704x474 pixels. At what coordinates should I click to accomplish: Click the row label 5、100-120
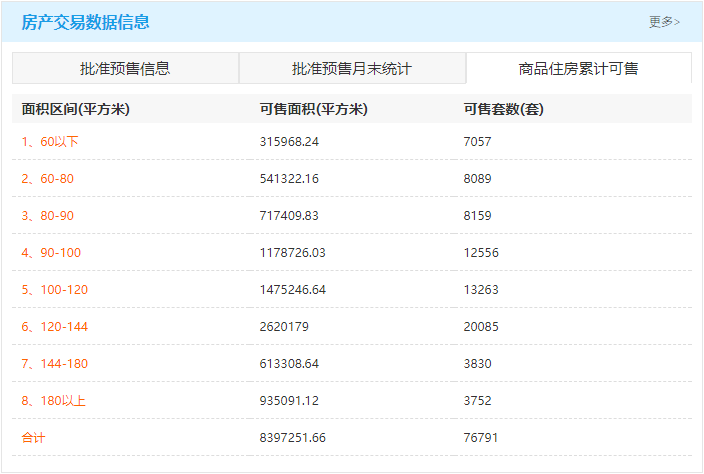[55, 290]
